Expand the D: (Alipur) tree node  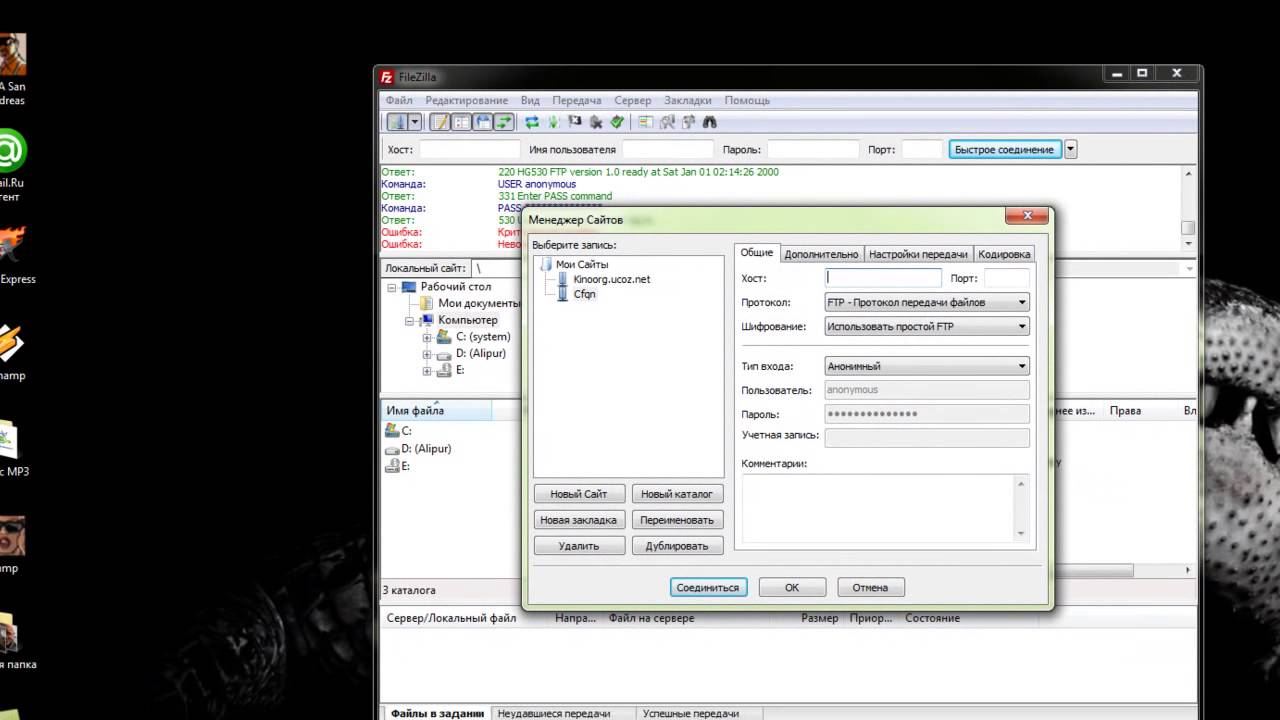(427, 354)
